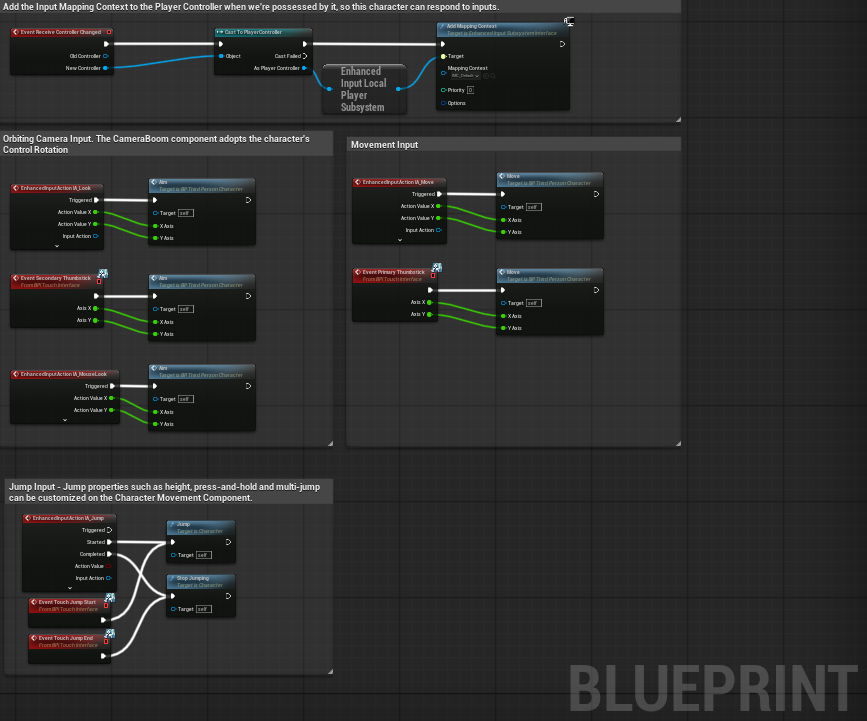Click the output exec pin of the Jump node

(x=228, y=543)
